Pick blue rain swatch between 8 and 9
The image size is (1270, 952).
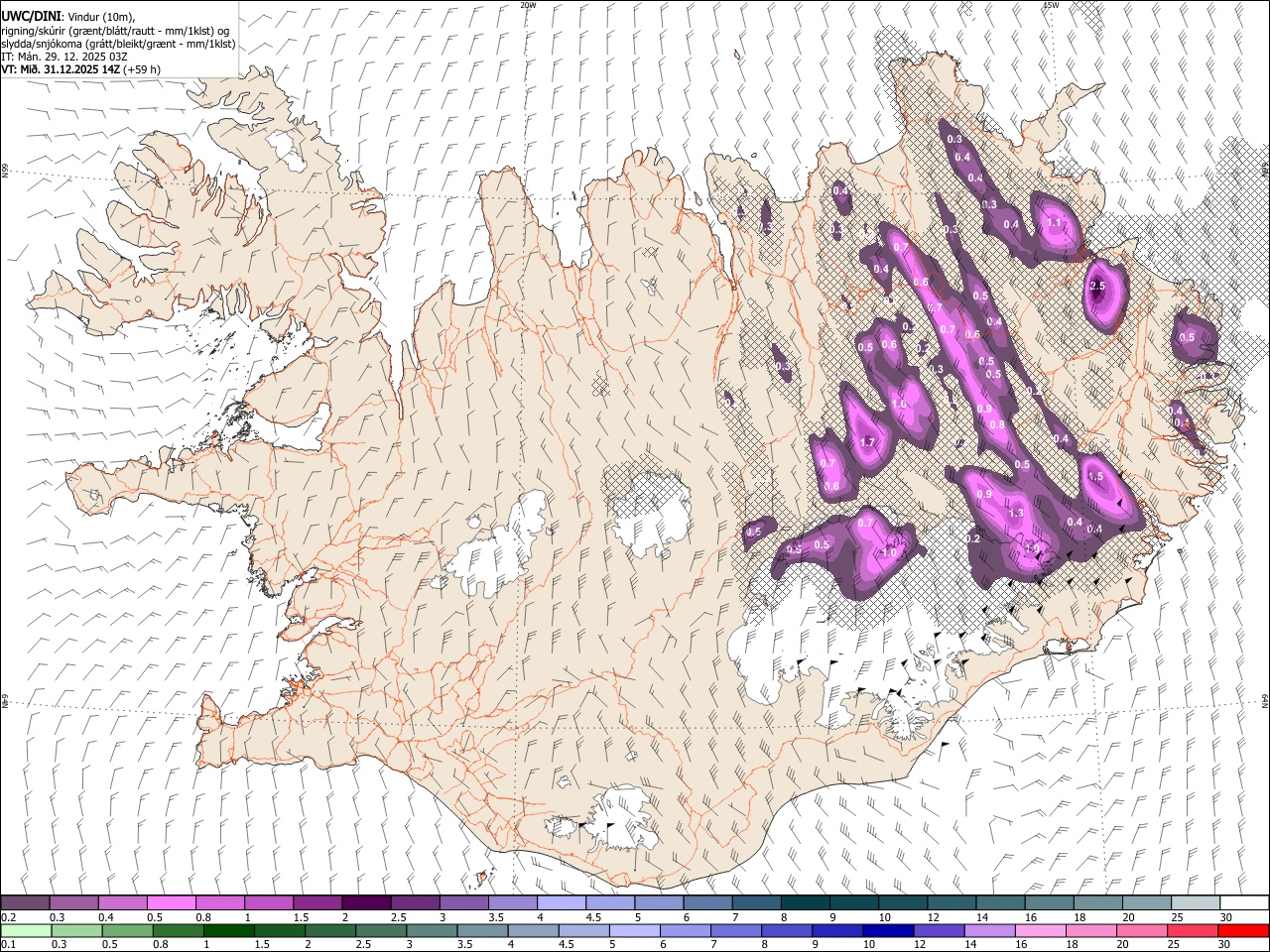click(x=788, y=931)
